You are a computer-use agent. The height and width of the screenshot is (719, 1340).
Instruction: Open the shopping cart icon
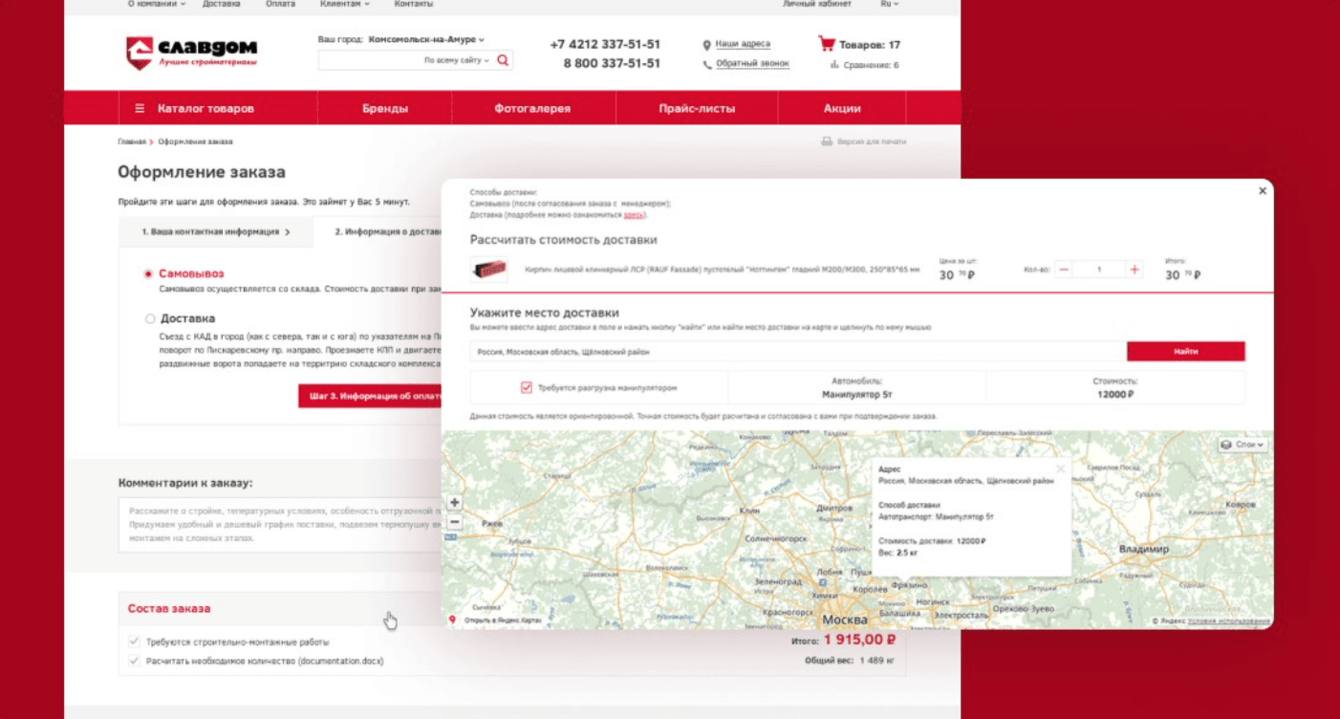pyautogui.click(x=826, y=44)
